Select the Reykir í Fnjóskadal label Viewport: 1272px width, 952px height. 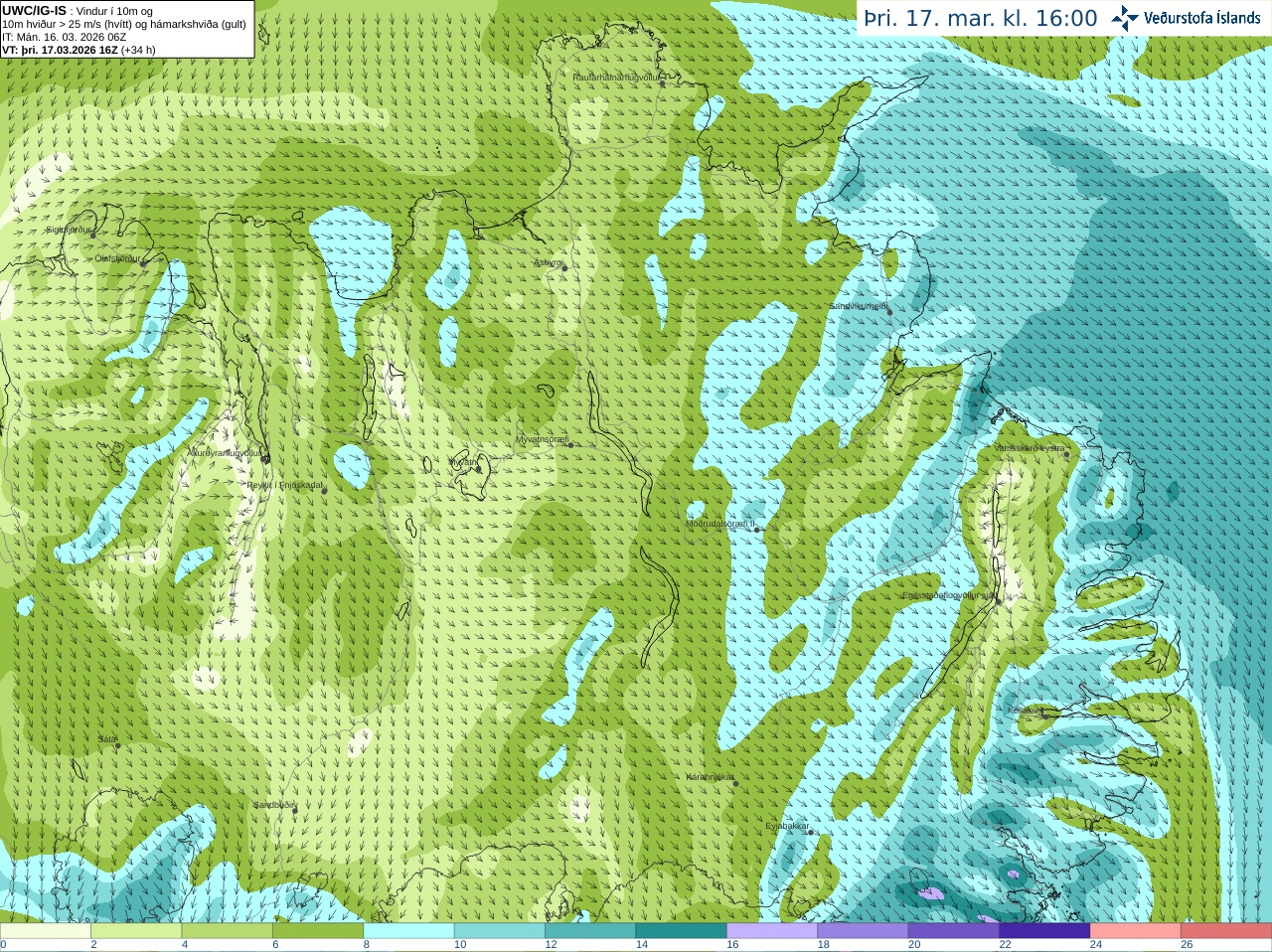(x=284, y=485)
